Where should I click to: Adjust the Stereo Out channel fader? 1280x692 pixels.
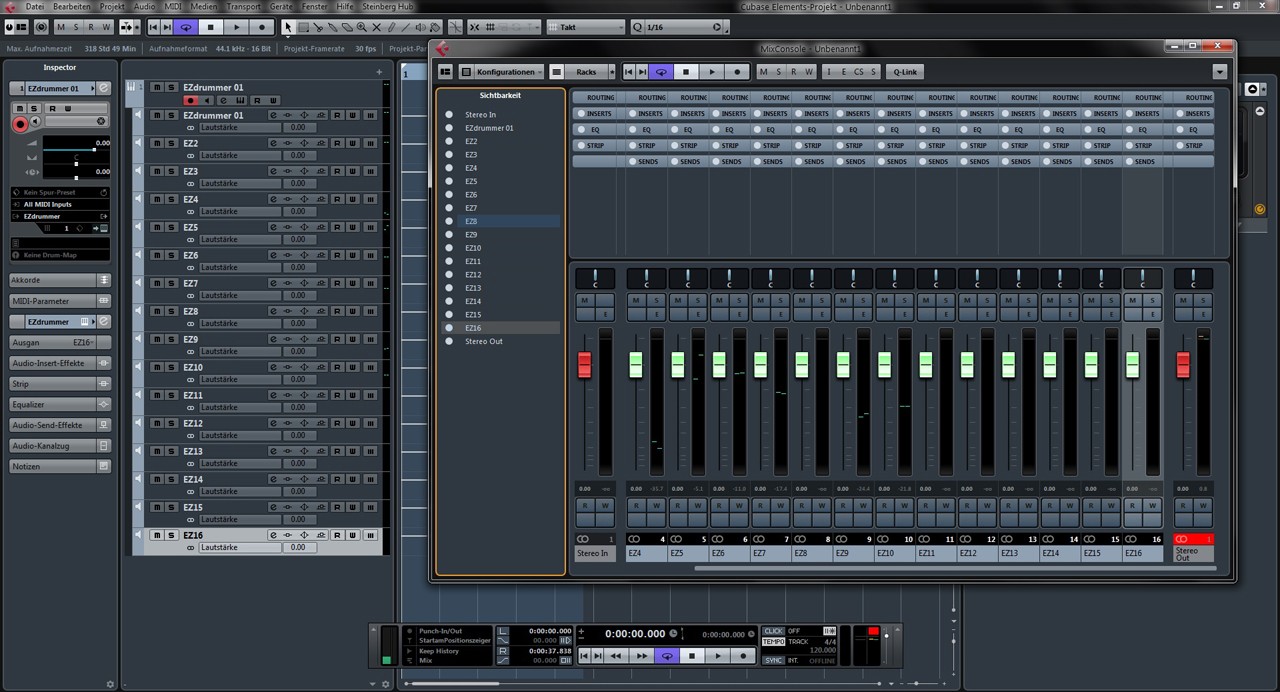1183,365
